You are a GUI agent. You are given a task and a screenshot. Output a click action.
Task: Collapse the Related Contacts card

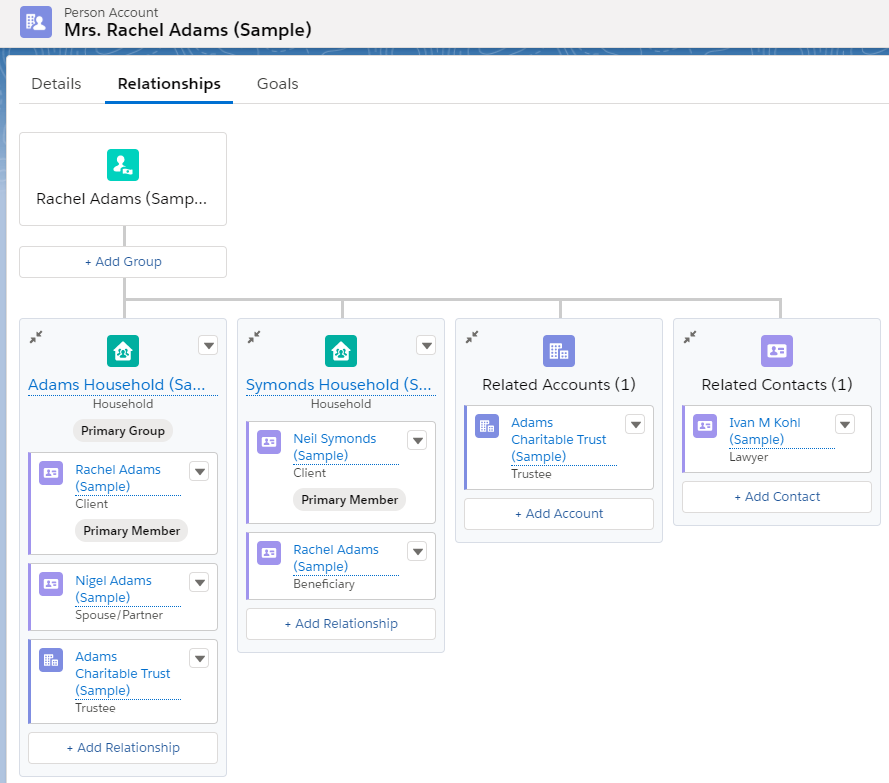tap(691, 338)
